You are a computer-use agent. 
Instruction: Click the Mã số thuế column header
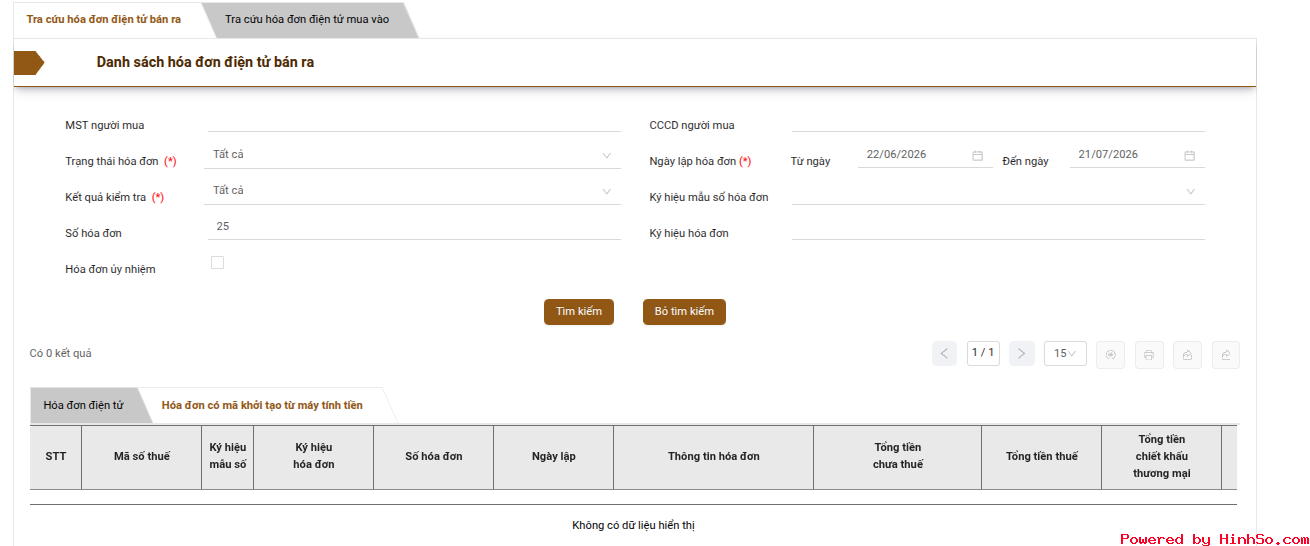142,457
